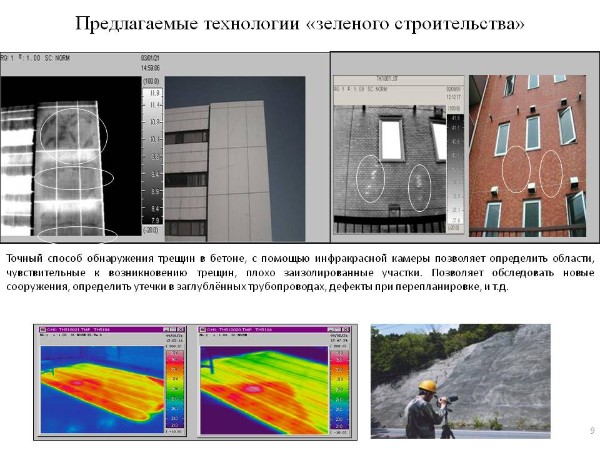Click the grayscale temperature bar beside the concrete infrared image
The width and height of the screenshot is (600, 450).
click(x=153, y=156)
